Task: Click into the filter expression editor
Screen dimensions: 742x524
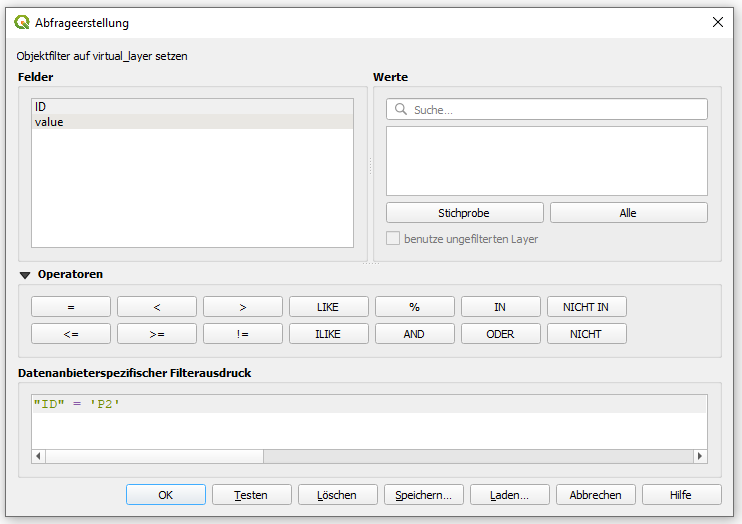Action: [x=369, y=422]
